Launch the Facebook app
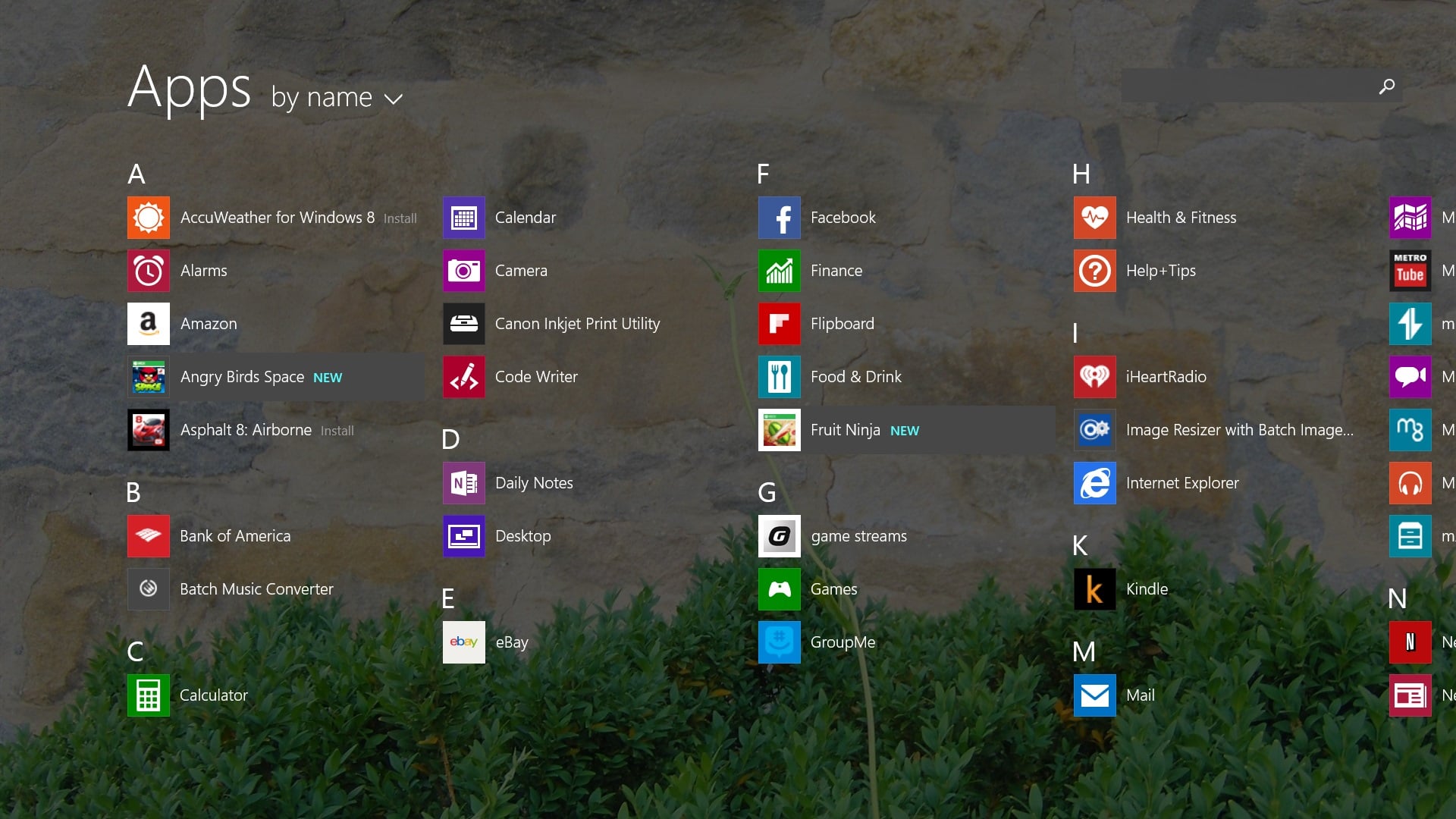The width and height of the screenshot is (1456, 819). point(843,217)
